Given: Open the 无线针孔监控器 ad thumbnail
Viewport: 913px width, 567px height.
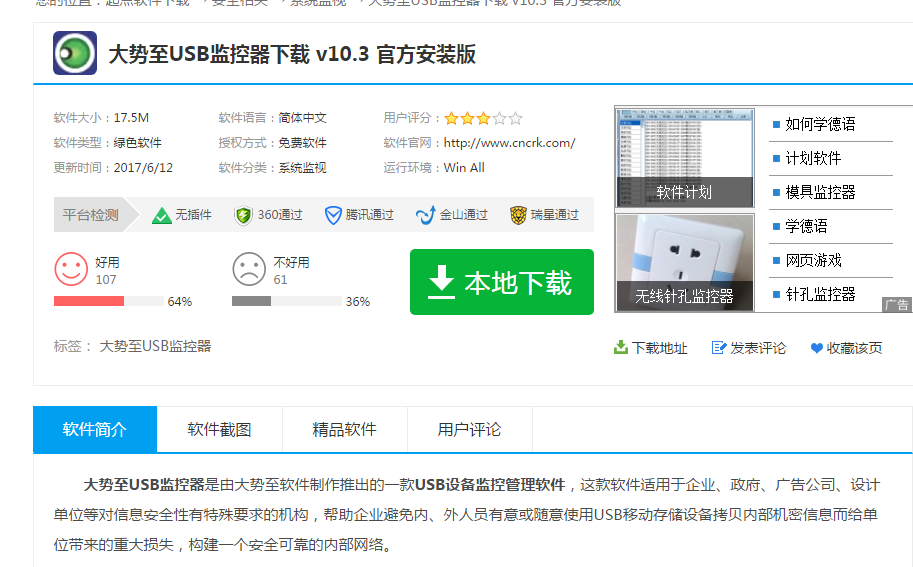Looking at the screenshot, I should pyautogui.click(x=685, y=263).
